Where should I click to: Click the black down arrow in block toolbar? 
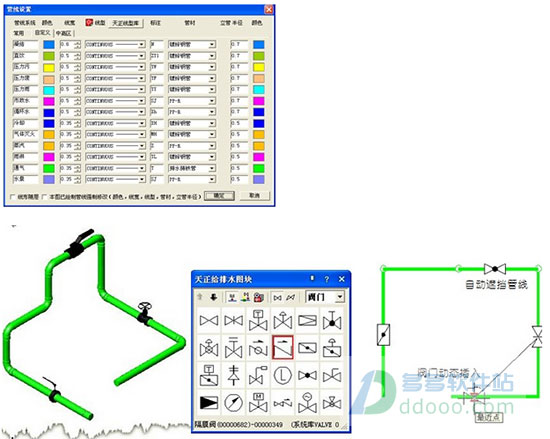click(x=214, y=297)
